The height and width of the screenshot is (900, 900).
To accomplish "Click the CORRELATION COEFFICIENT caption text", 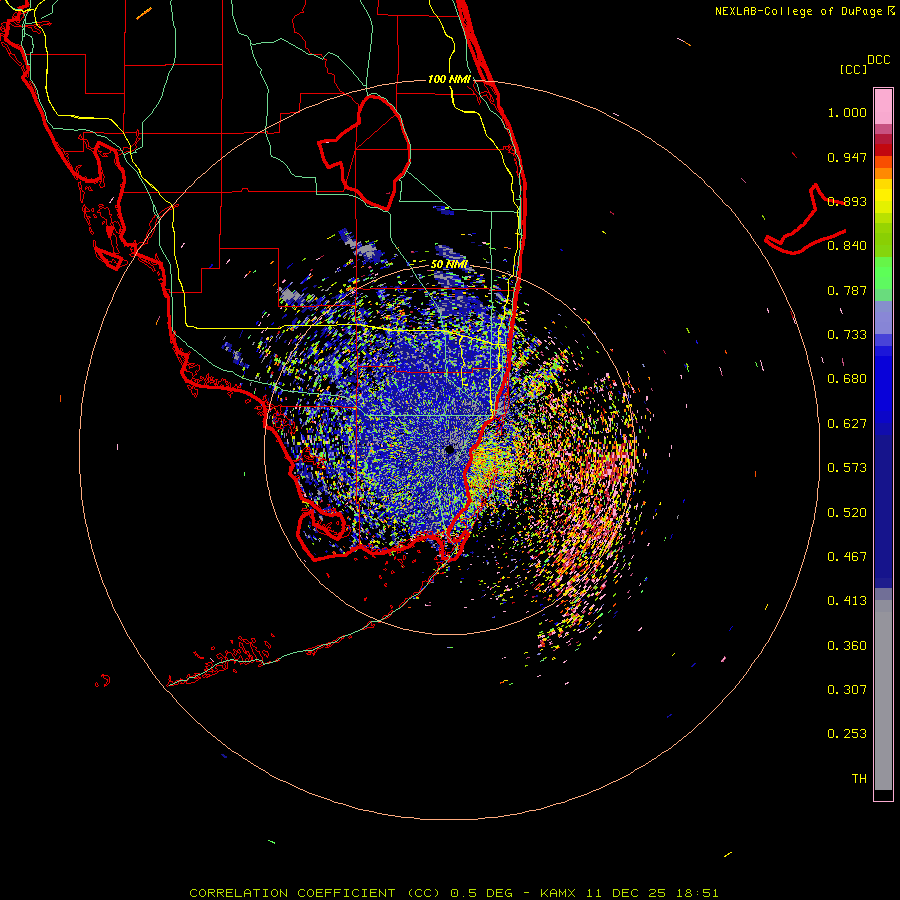I will pos(292,893).
